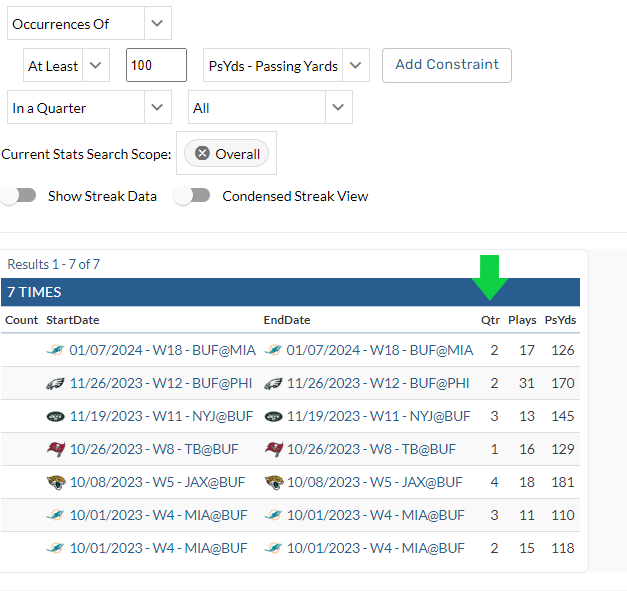The image size is (627, 591).
Task: Click the Add Constraint button
Action: tap(446, 65)
